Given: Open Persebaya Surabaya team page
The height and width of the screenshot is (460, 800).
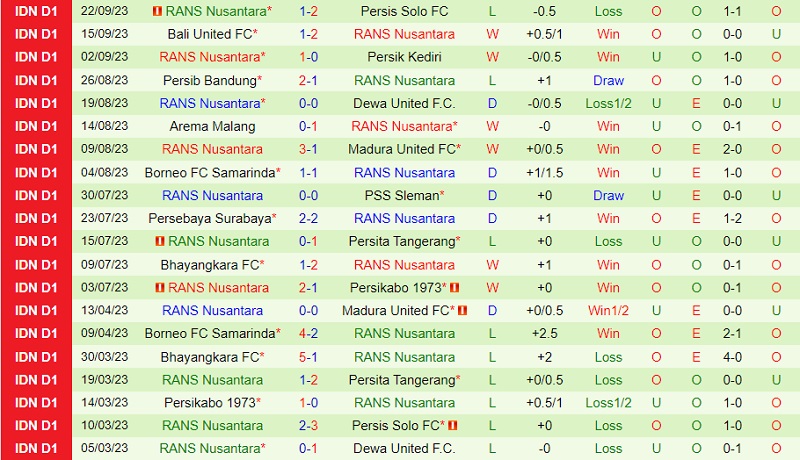Looking at the screenshot, I should [x=208, y=218].
